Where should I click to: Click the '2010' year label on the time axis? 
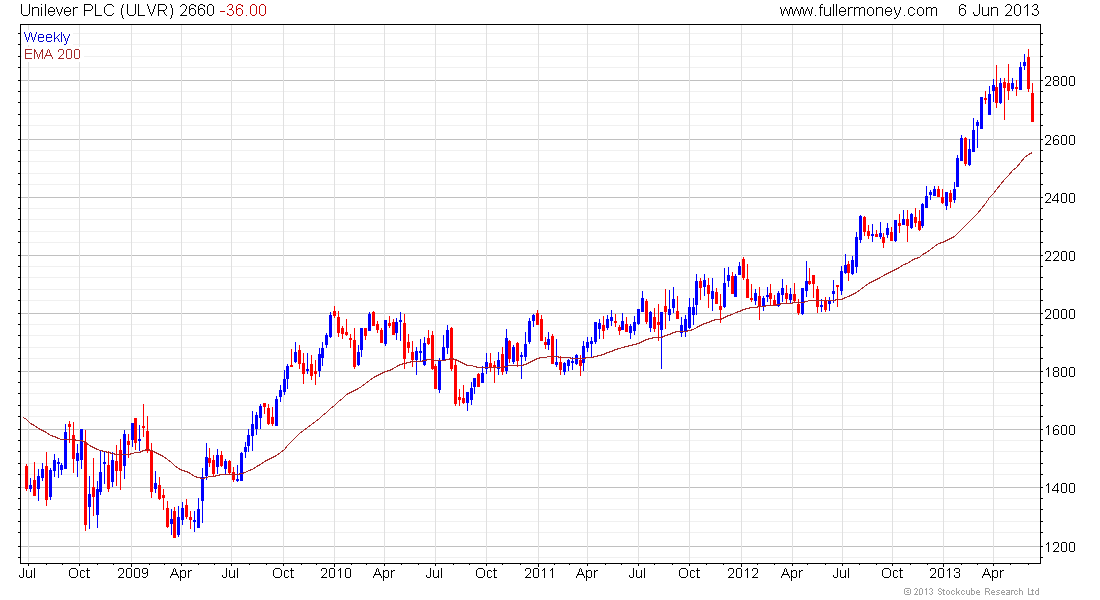tap(336, 573)
